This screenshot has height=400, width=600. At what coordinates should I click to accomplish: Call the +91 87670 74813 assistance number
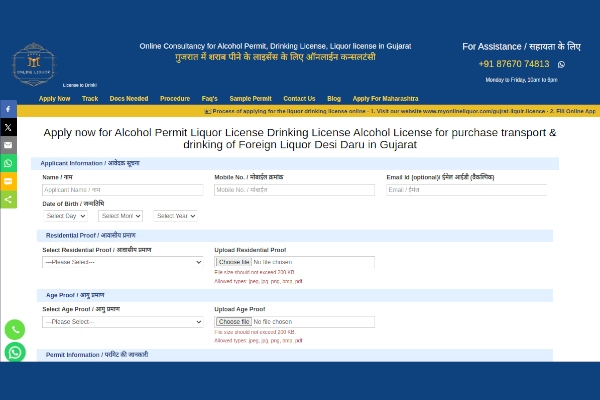(514, 64)
